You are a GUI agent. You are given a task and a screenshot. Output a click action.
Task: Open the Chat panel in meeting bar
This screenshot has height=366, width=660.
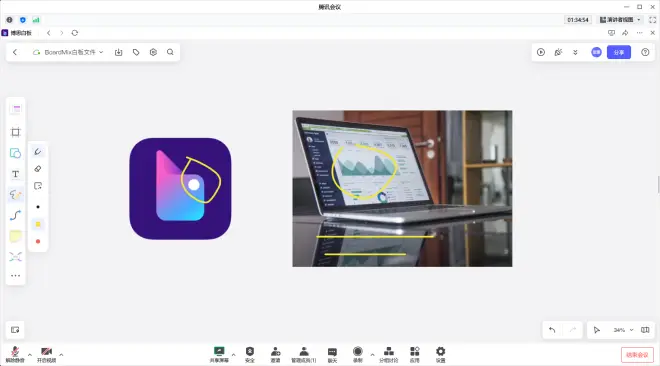(x=332, y=355)
